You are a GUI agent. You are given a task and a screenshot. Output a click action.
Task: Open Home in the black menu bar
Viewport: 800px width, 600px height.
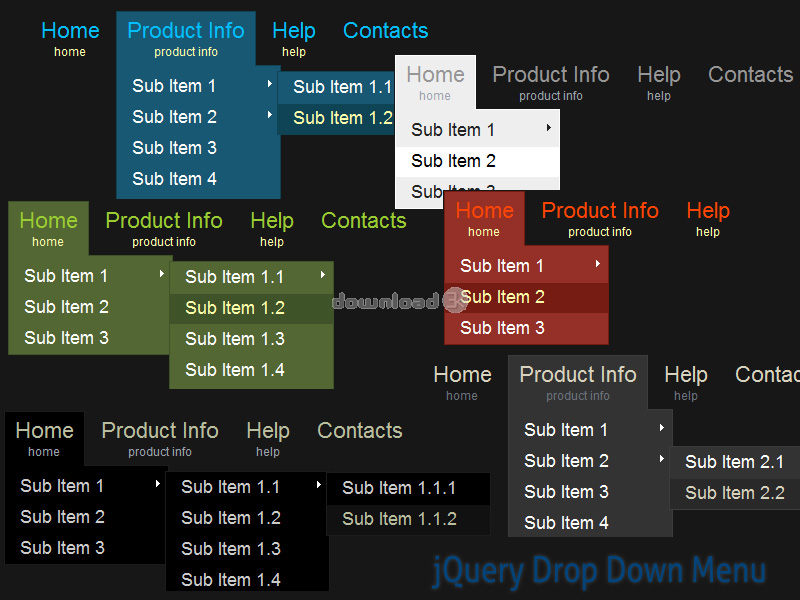[x=44, y=438]
